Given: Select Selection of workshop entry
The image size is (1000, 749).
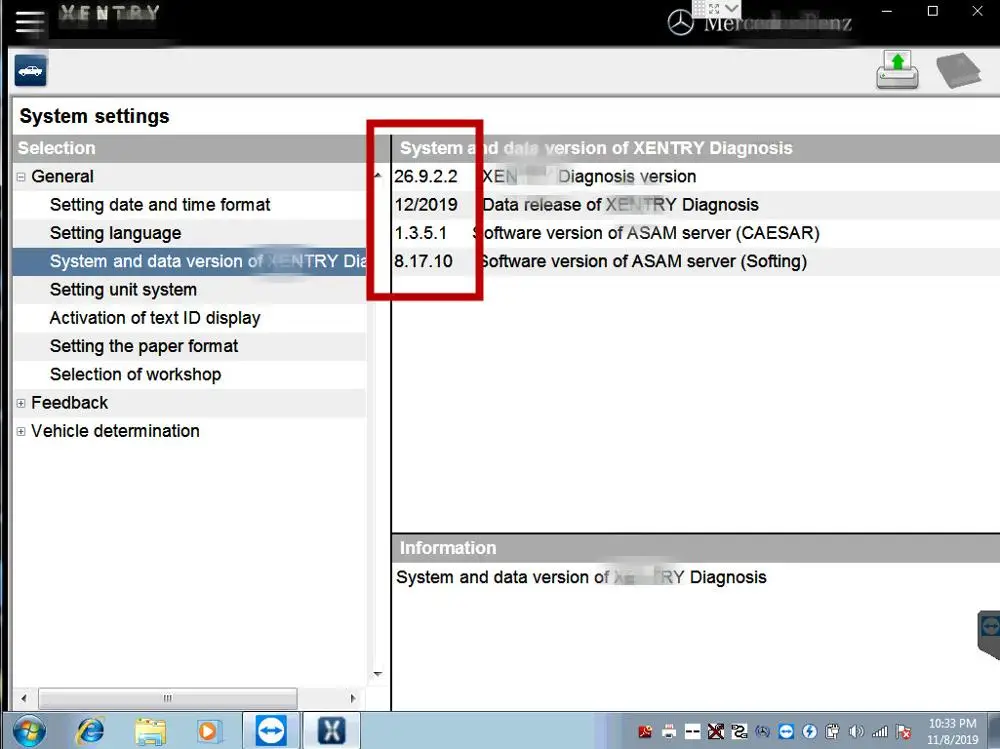Looking at the screenshot, I should 135,374.
